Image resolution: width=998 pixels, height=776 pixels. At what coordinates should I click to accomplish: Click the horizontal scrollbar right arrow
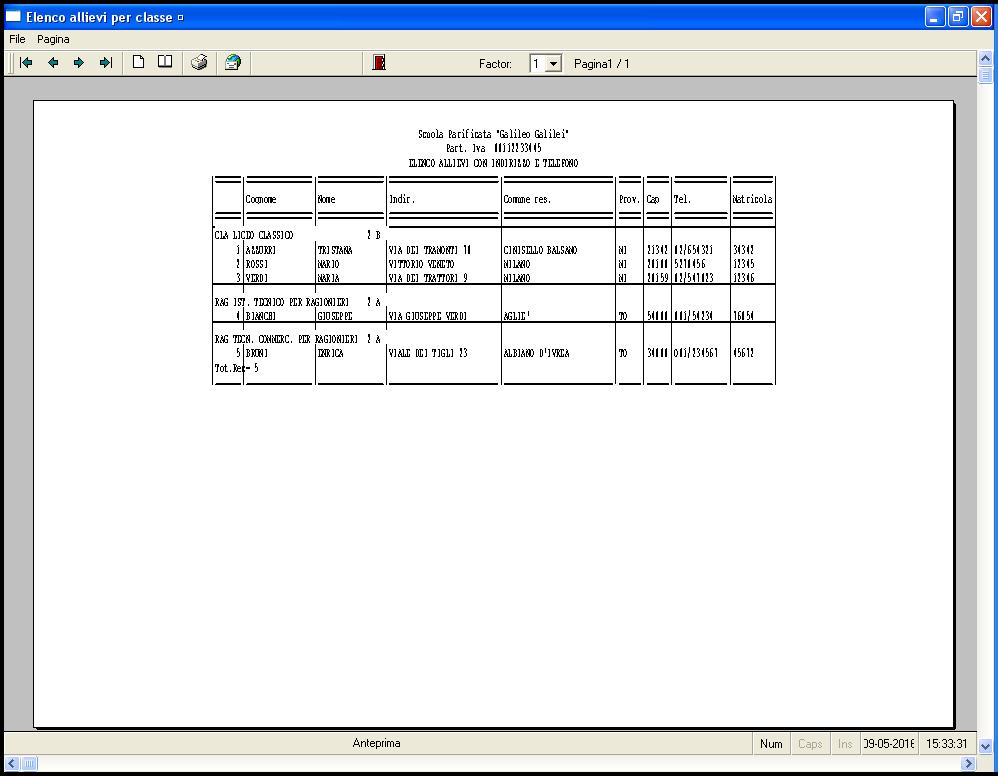(968, 763)
